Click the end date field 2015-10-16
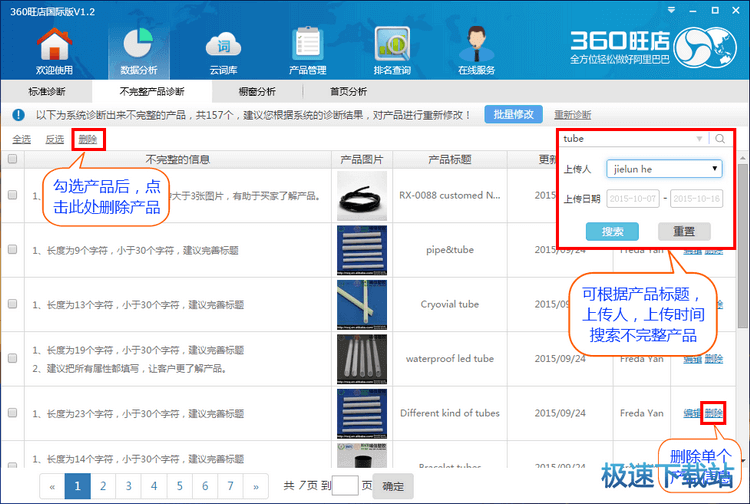This screenshot has height=504, width=750. click(696, 198)
